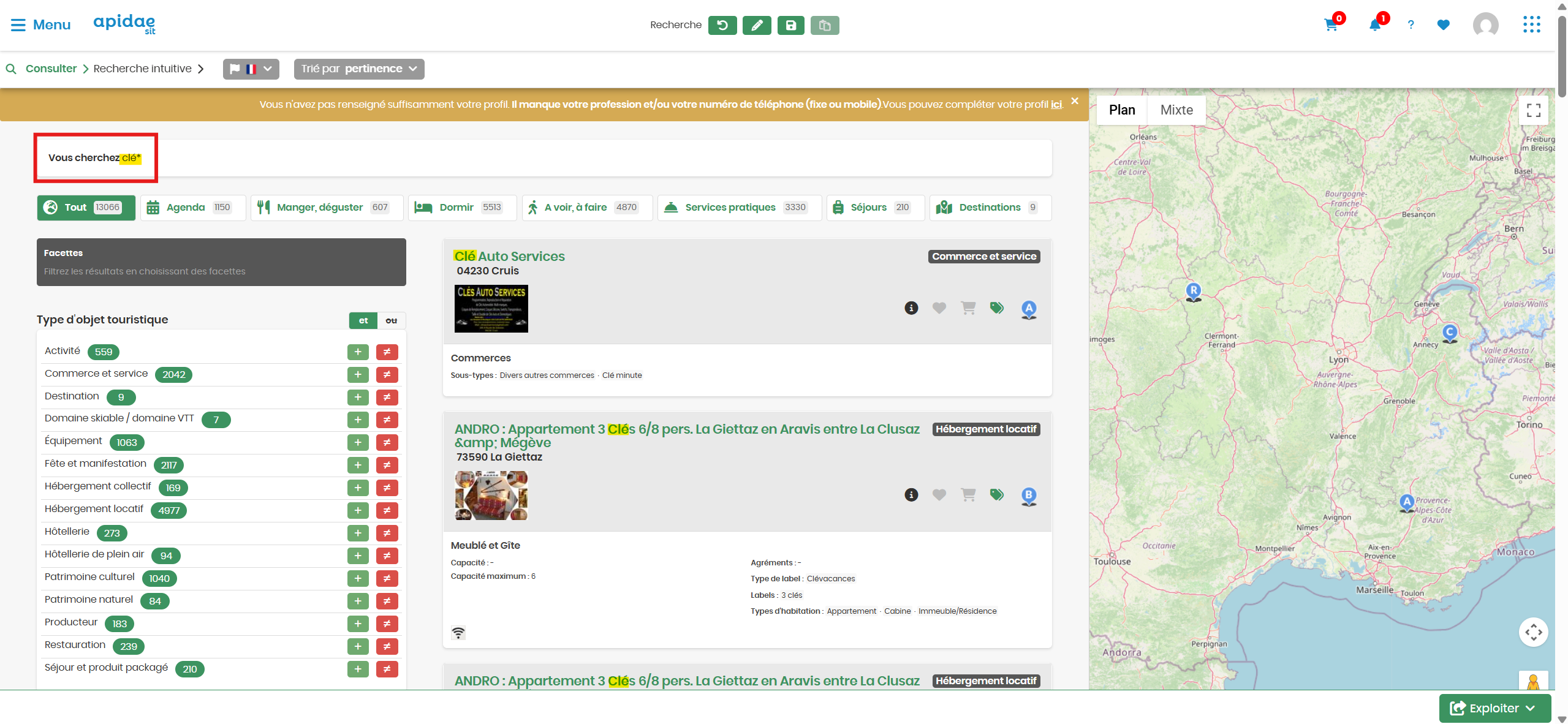The height and width of the screenshot is (724, 1568).
Task: Open the language flag dropdown
Action: 251,69
